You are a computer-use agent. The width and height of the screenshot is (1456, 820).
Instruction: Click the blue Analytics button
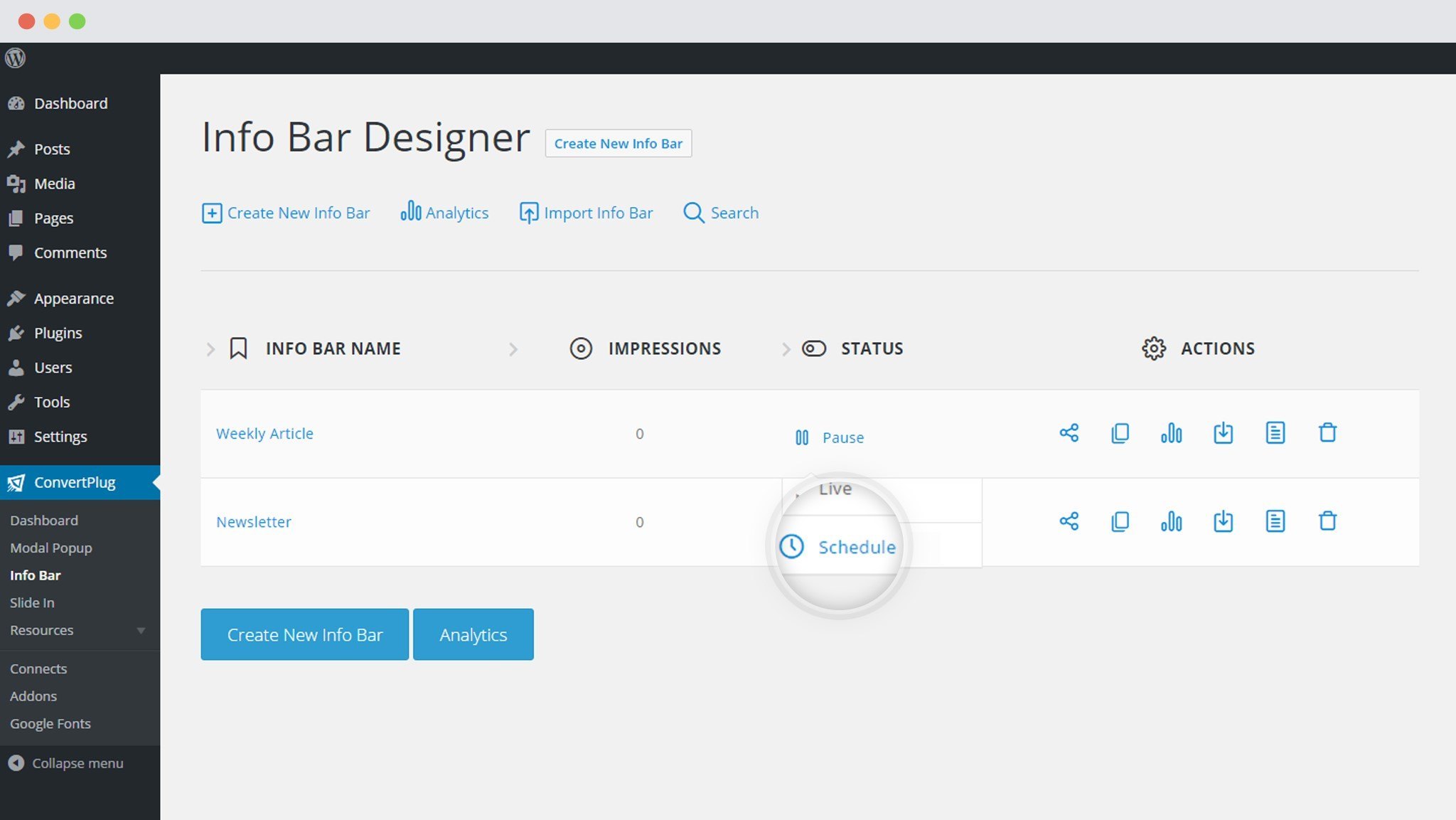coord(473,634)
